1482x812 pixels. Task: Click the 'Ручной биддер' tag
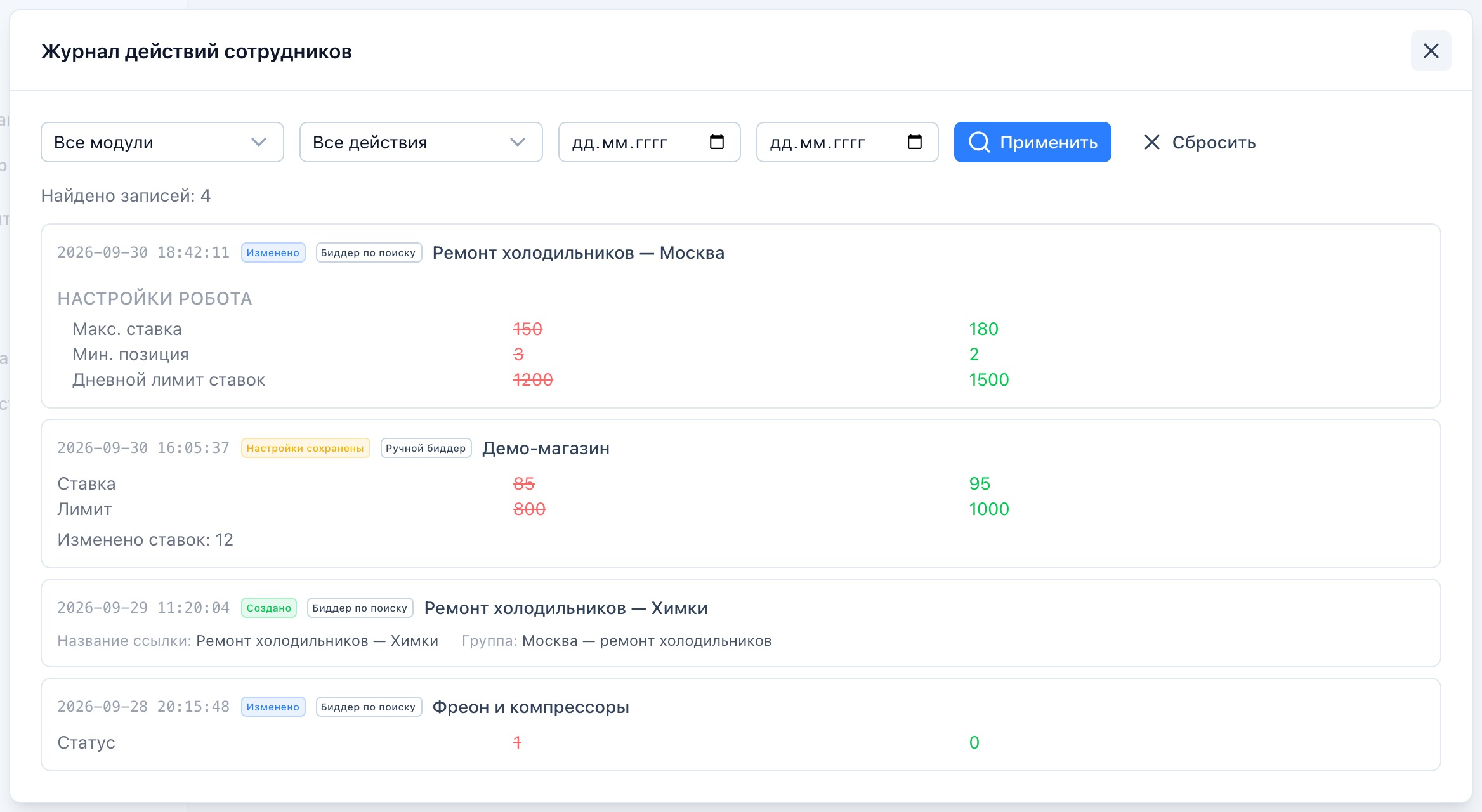click(426, 448)
